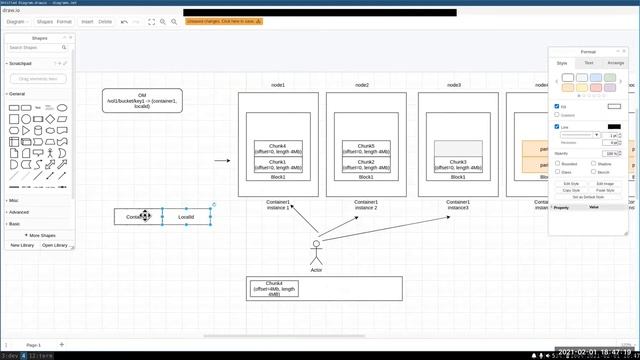Image resolution: width=640 pixels, height=360 pixels.
Task: Select the cylinder shape in General
Action: coord(38,131)
